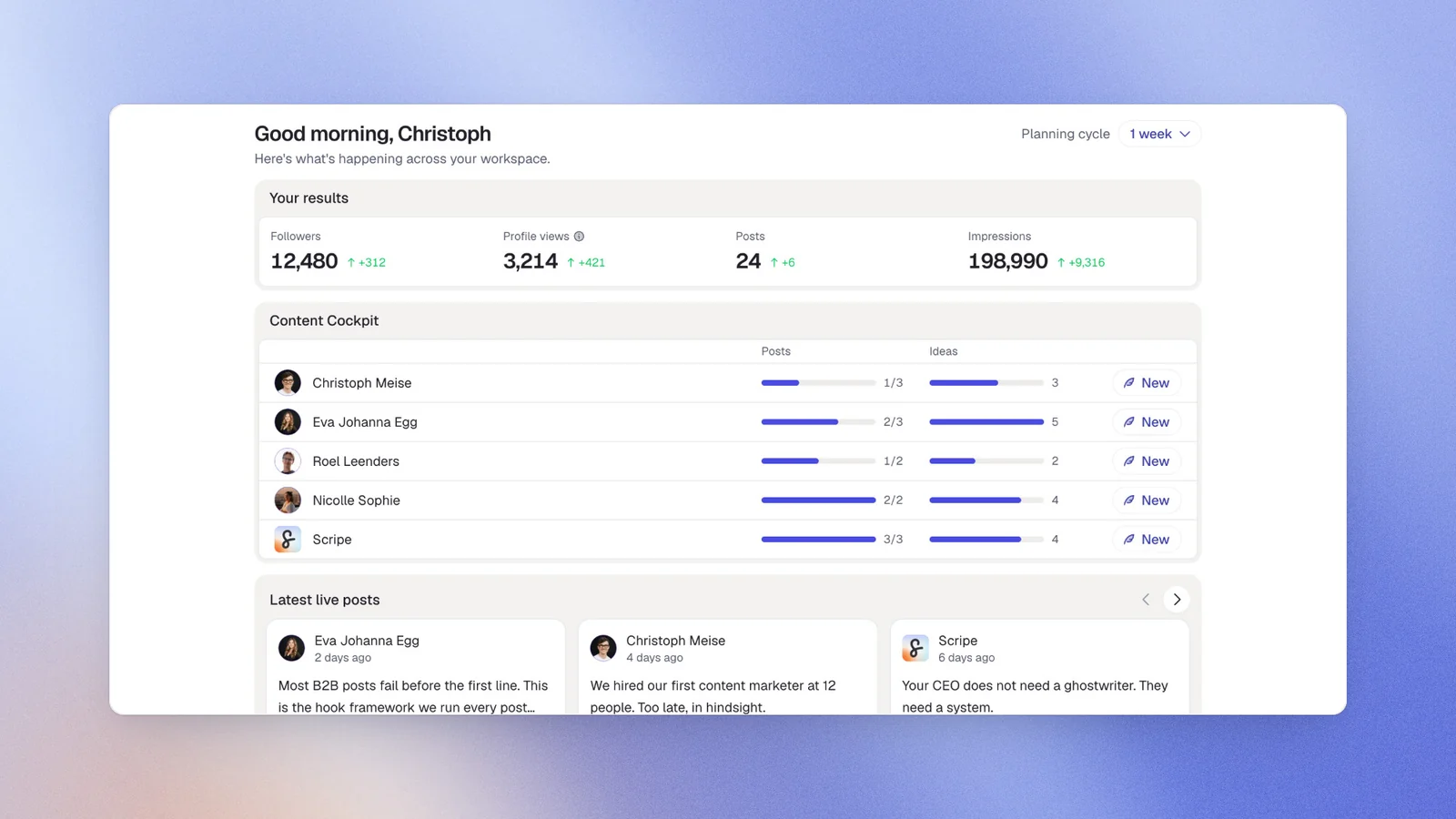Click Eva Johanna Egg's posts progress bar
This screenshot has width=1456, height=819.
[818, 422]
